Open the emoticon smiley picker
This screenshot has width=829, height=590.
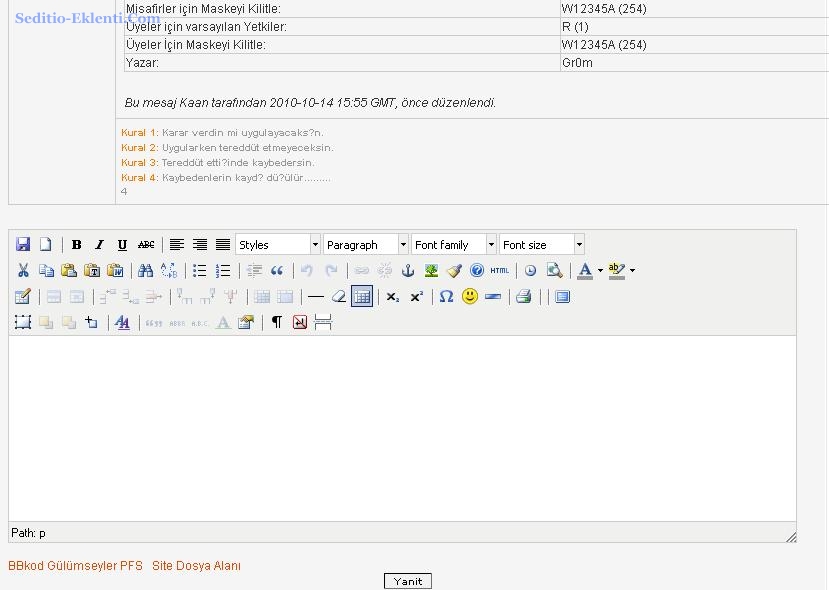(x=470, y=297)
